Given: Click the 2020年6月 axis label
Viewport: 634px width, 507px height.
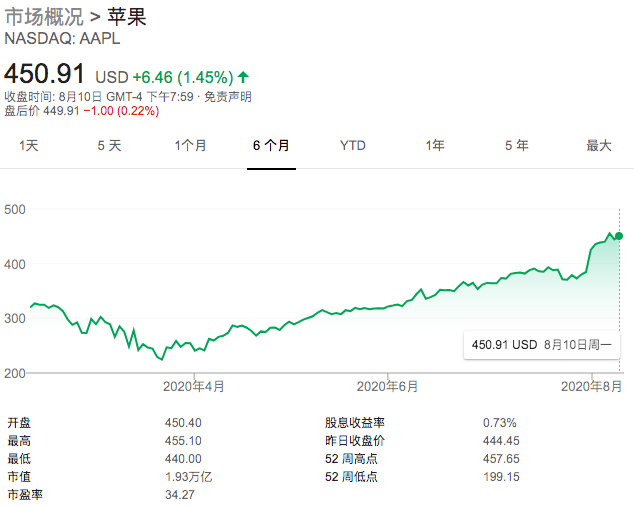Looking at the screenshot, I should (x=387, y=386).
